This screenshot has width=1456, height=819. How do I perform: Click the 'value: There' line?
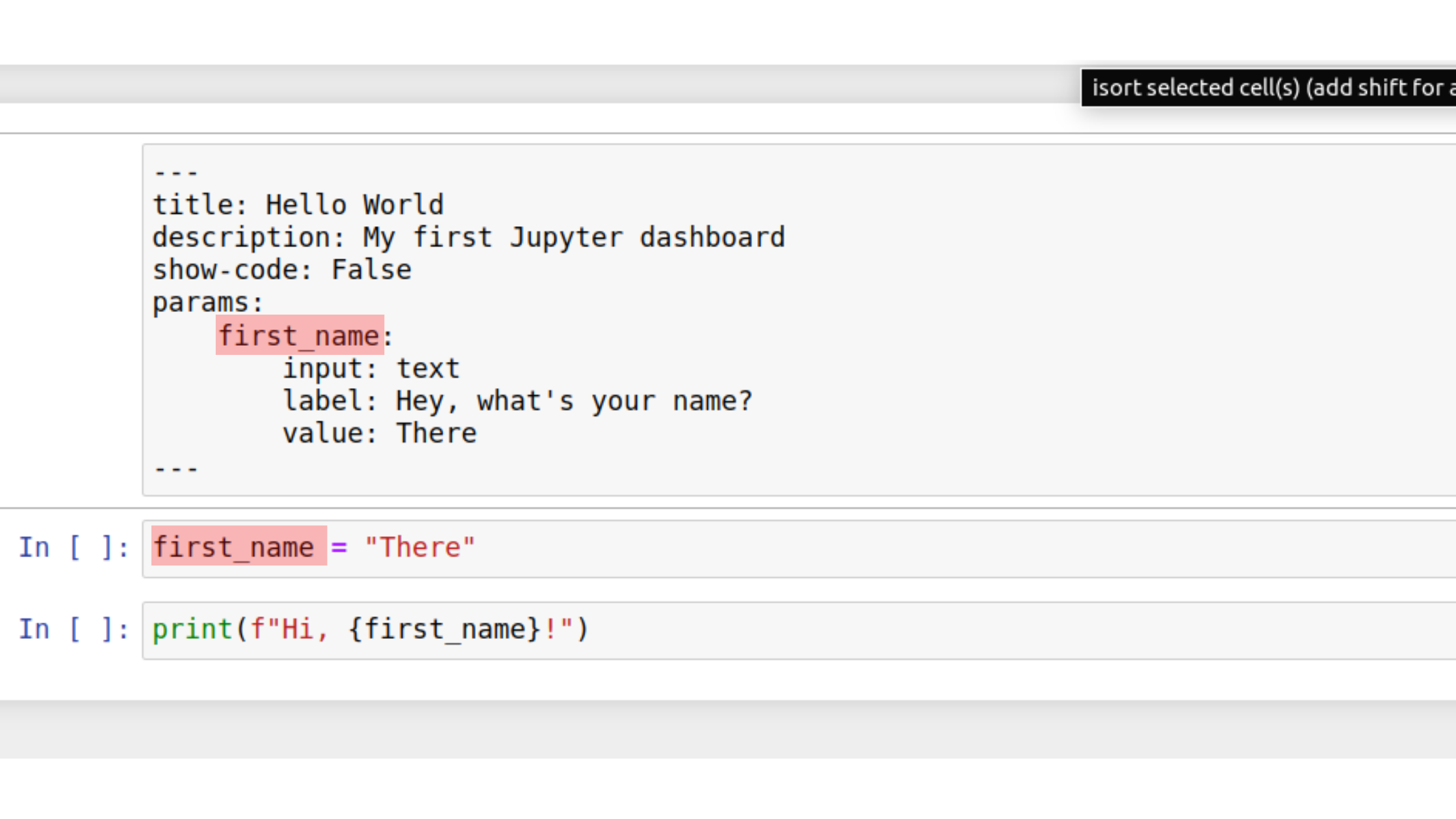click(x=379, y=434)
